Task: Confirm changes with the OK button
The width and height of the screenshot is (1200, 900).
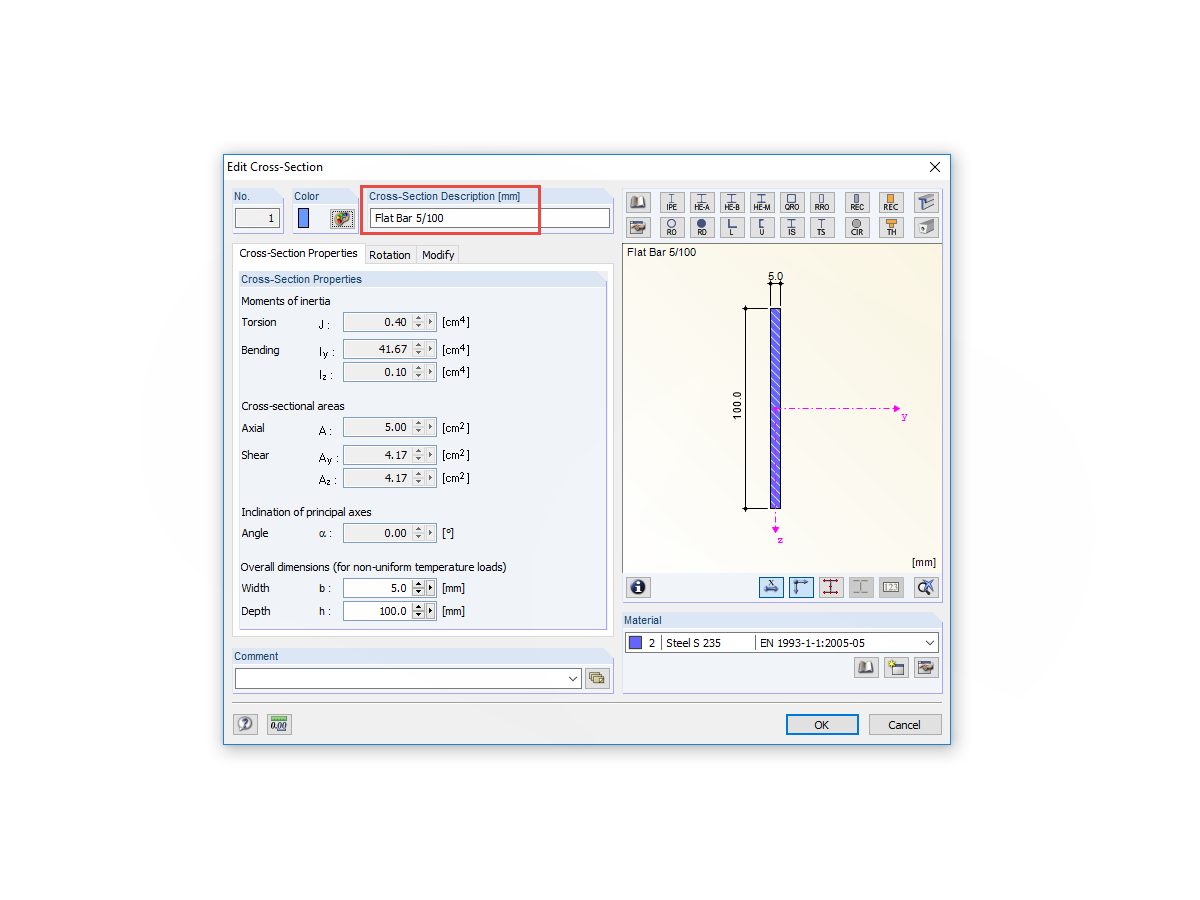Action: (x=822, y=724)
